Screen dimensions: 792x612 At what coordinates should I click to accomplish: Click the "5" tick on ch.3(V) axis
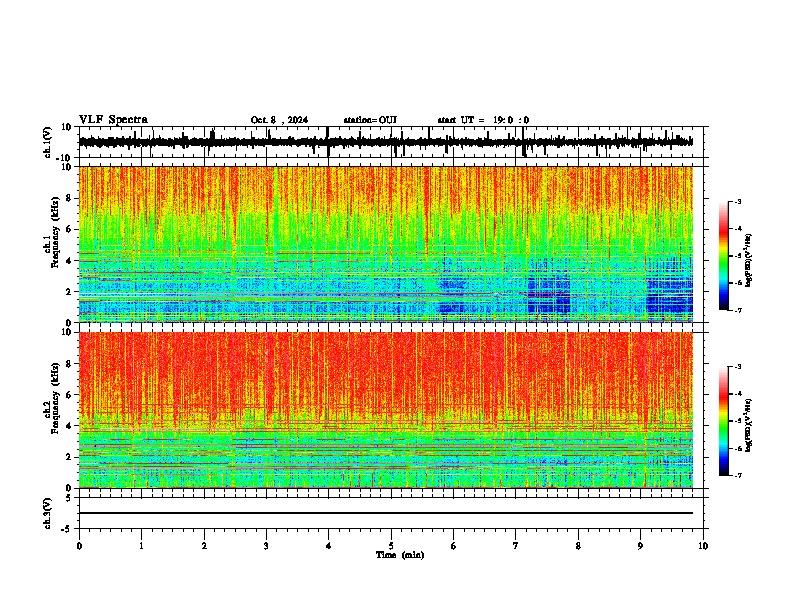(69, 498)
